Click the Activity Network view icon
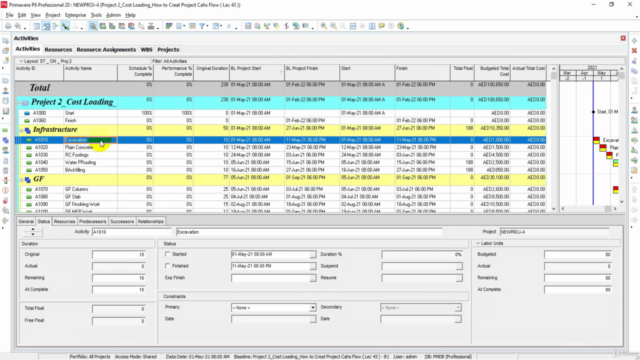Viewport: 640px width, 360px height. pos(56,26)
